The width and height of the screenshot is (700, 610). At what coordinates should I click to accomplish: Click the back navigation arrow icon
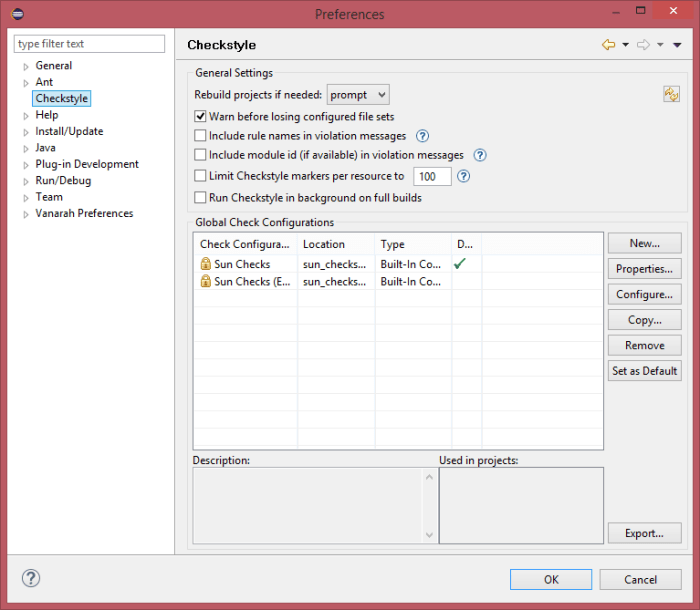point(608,45)
